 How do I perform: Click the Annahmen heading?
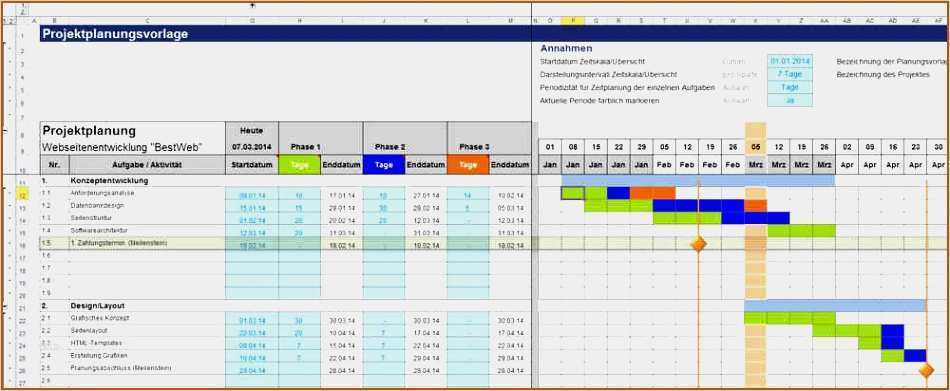click(x=566, y=48)
